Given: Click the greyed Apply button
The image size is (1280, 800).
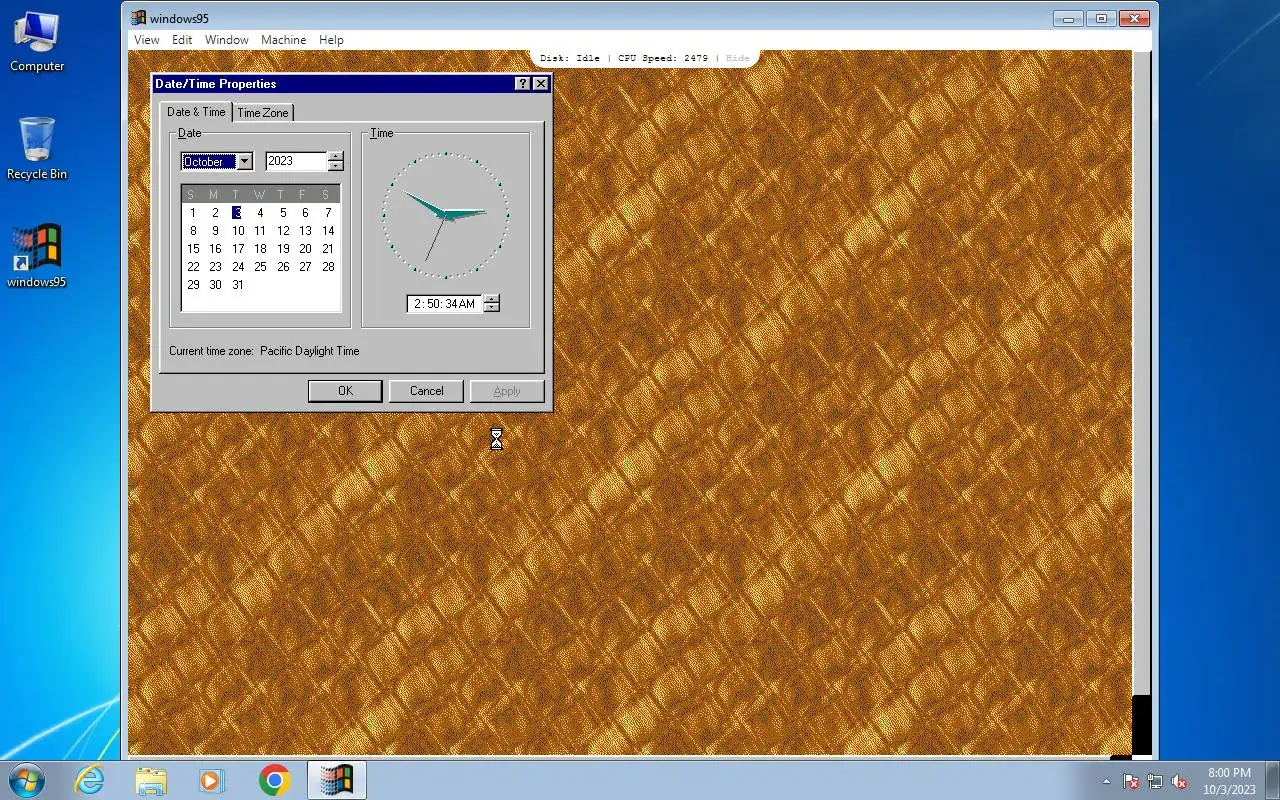Looking at the screenshot, I should pos(507,391).
